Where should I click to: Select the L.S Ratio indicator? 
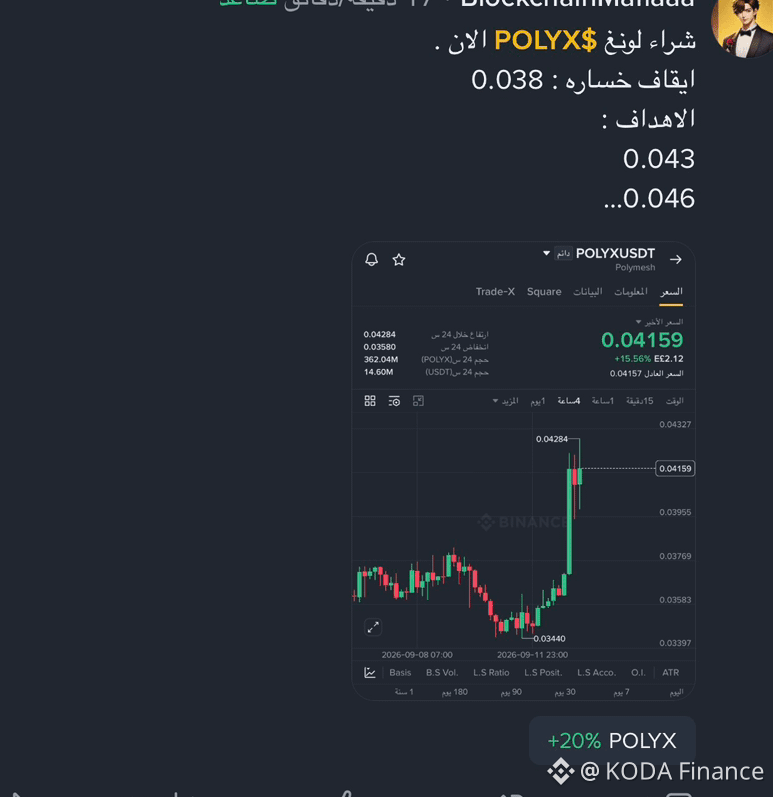point(491,672)
